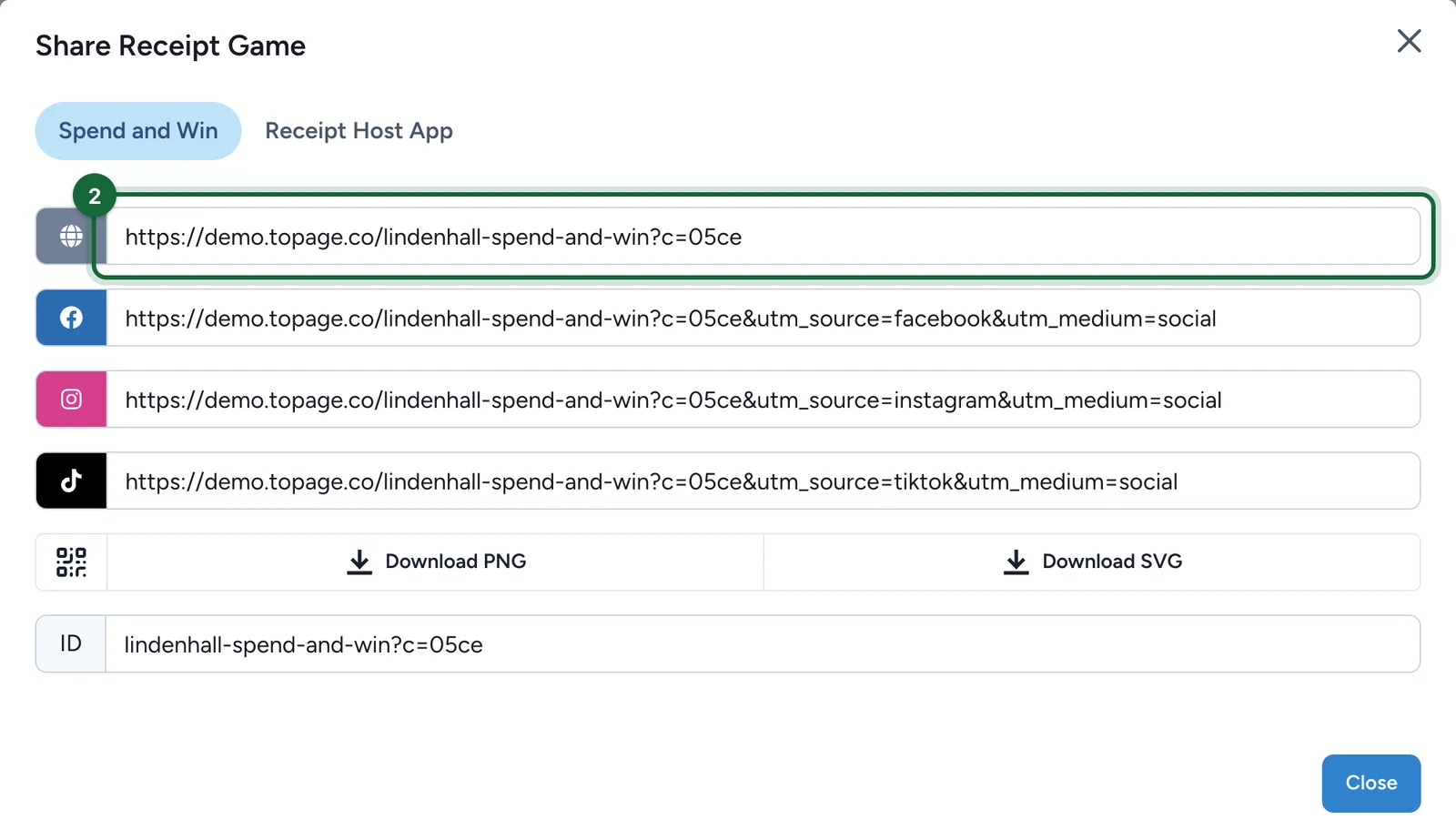Click the blue Close button

pos(1370,784)
